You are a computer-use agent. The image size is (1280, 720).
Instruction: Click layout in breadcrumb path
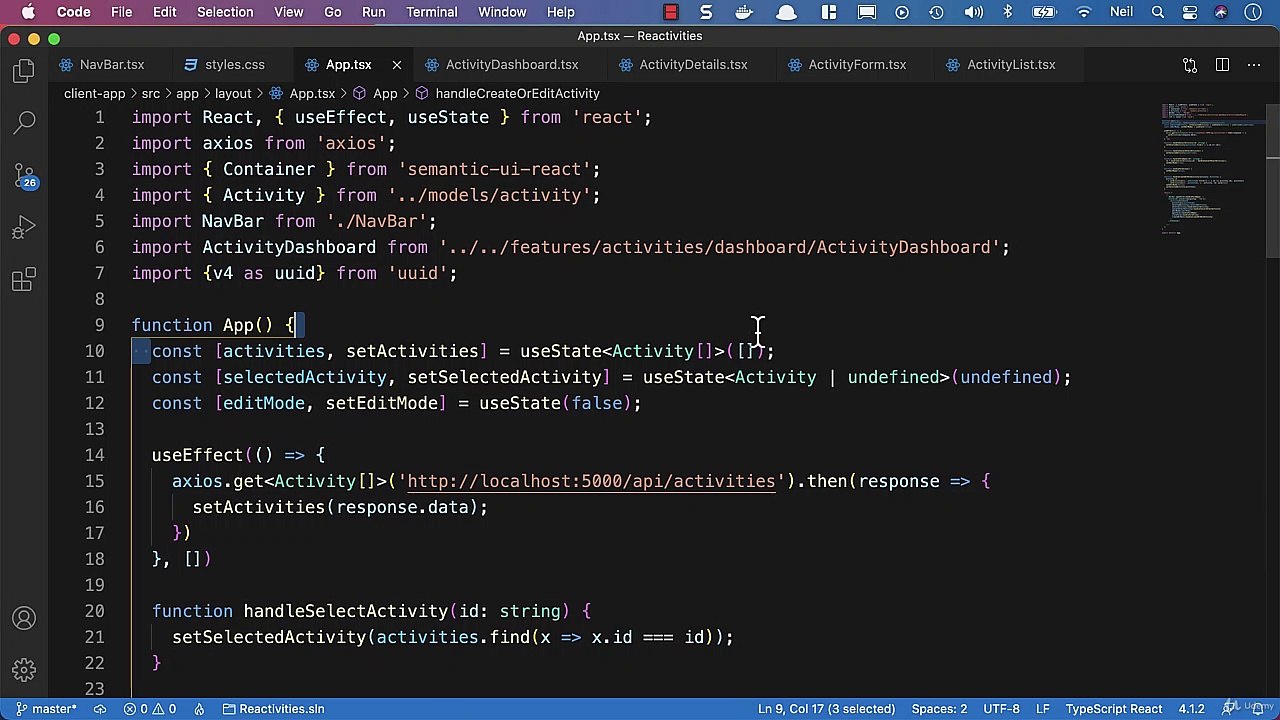coord(232,93)
